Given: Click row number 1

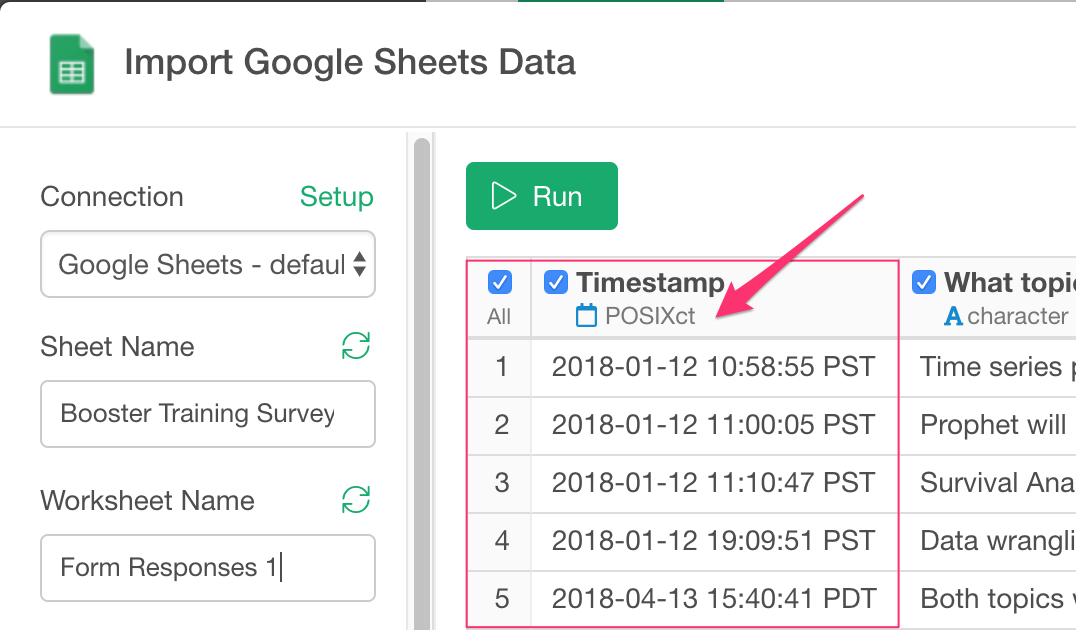Looking at the screenshot, I should click(501, 367).
